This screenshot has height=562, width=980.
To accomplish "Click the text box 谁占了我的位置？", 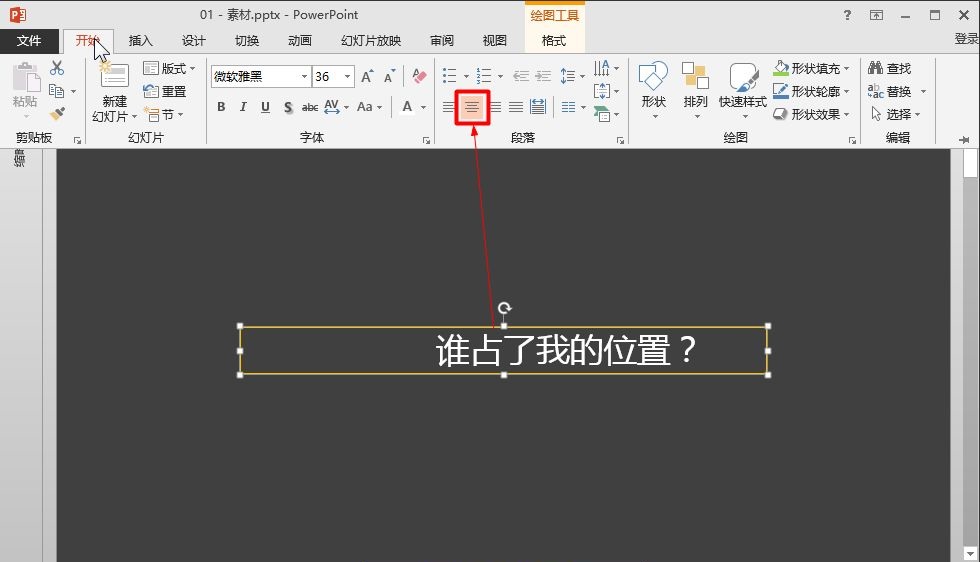I will (x=565, y=351).
